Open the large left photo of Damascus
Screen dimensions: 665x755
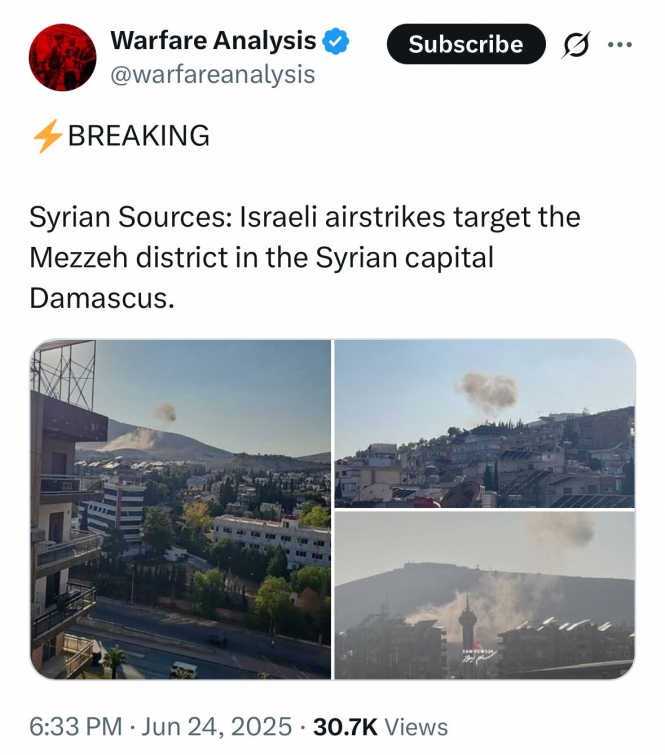click(181, 508)
